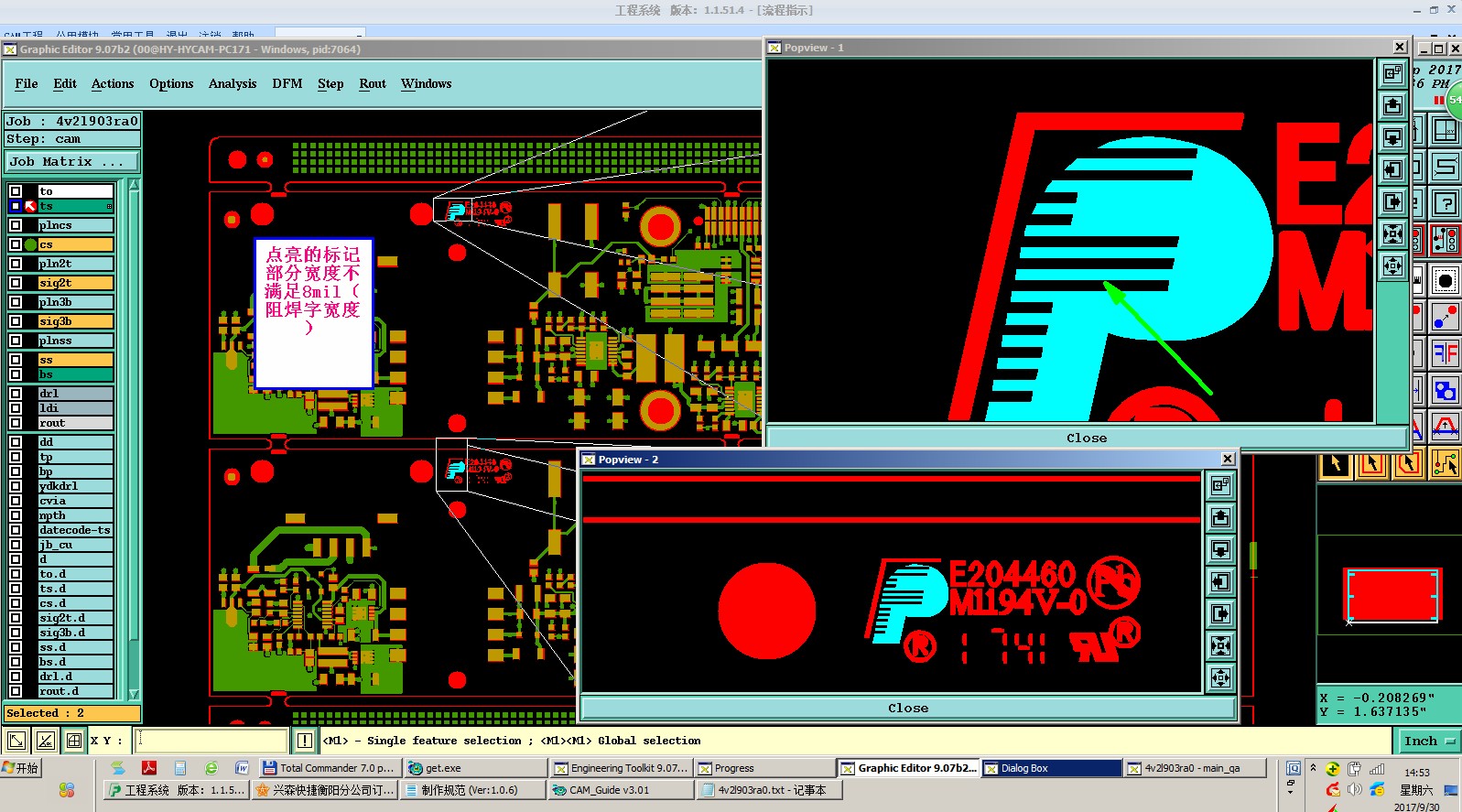Click the blue overlapping shapes tool icon
This screenshot has width=1462, height=812.
1446,391
